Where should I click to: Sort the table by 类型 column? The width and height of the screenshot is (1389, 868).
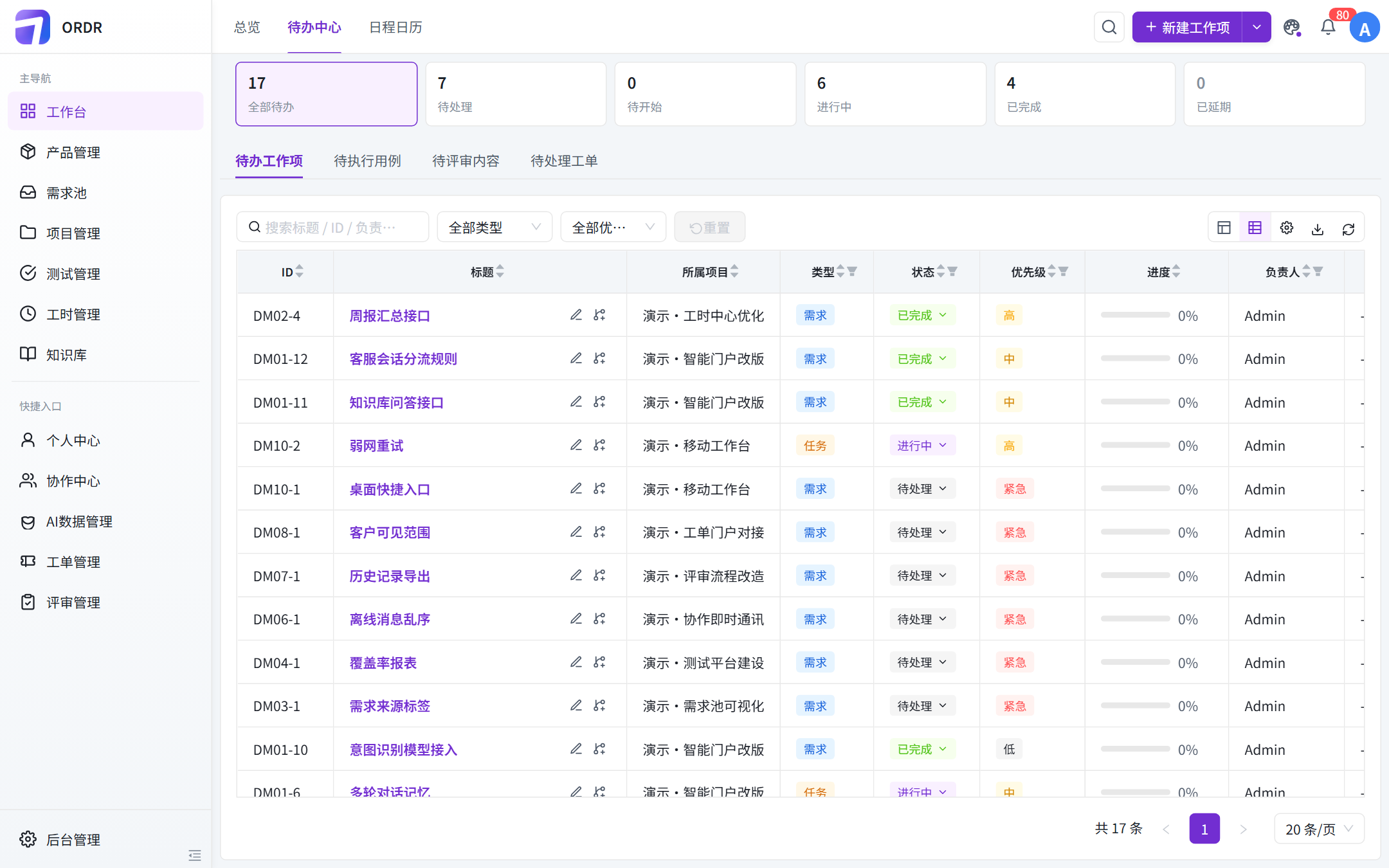pyautogui.click(x=840, y=271)
